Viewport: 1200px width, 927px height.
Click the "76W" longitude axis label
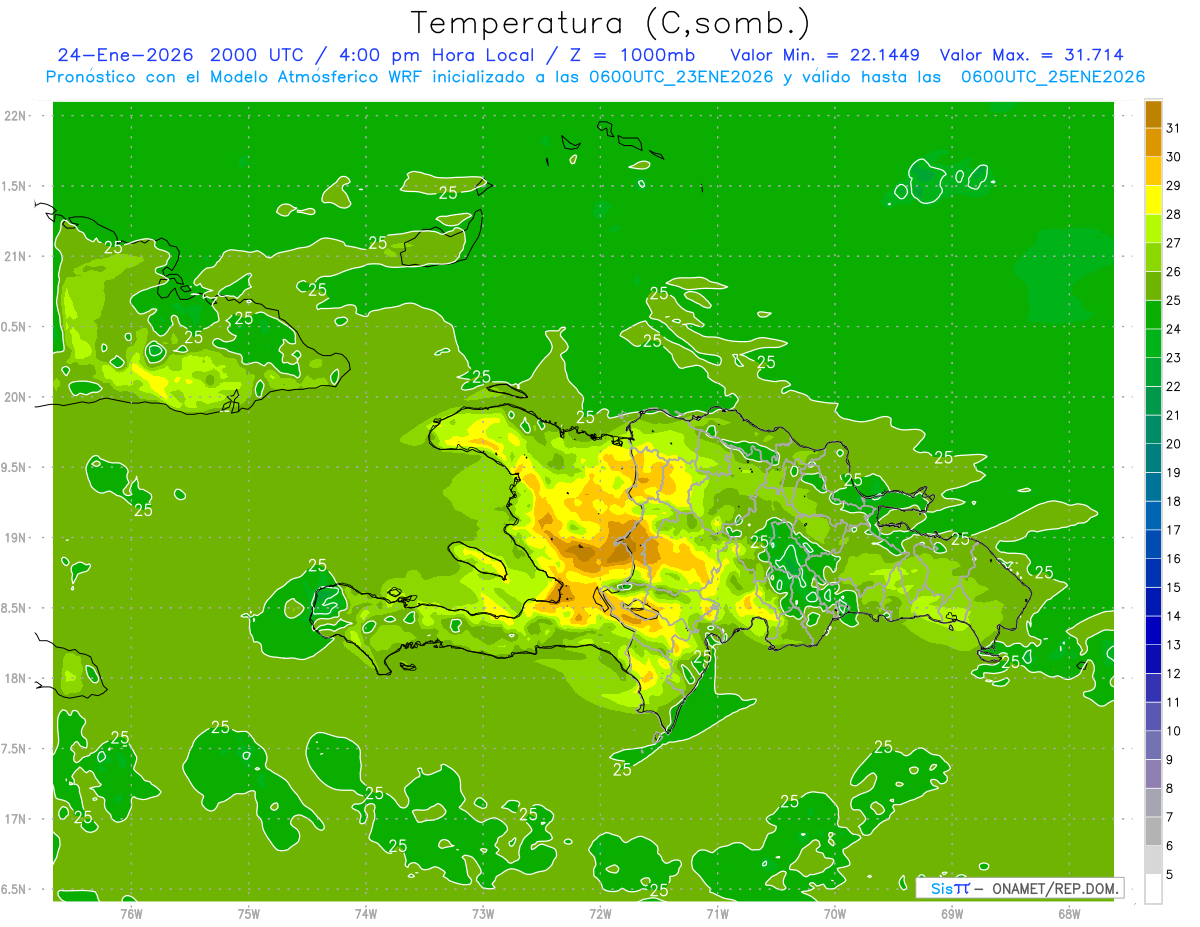point(131,913)
